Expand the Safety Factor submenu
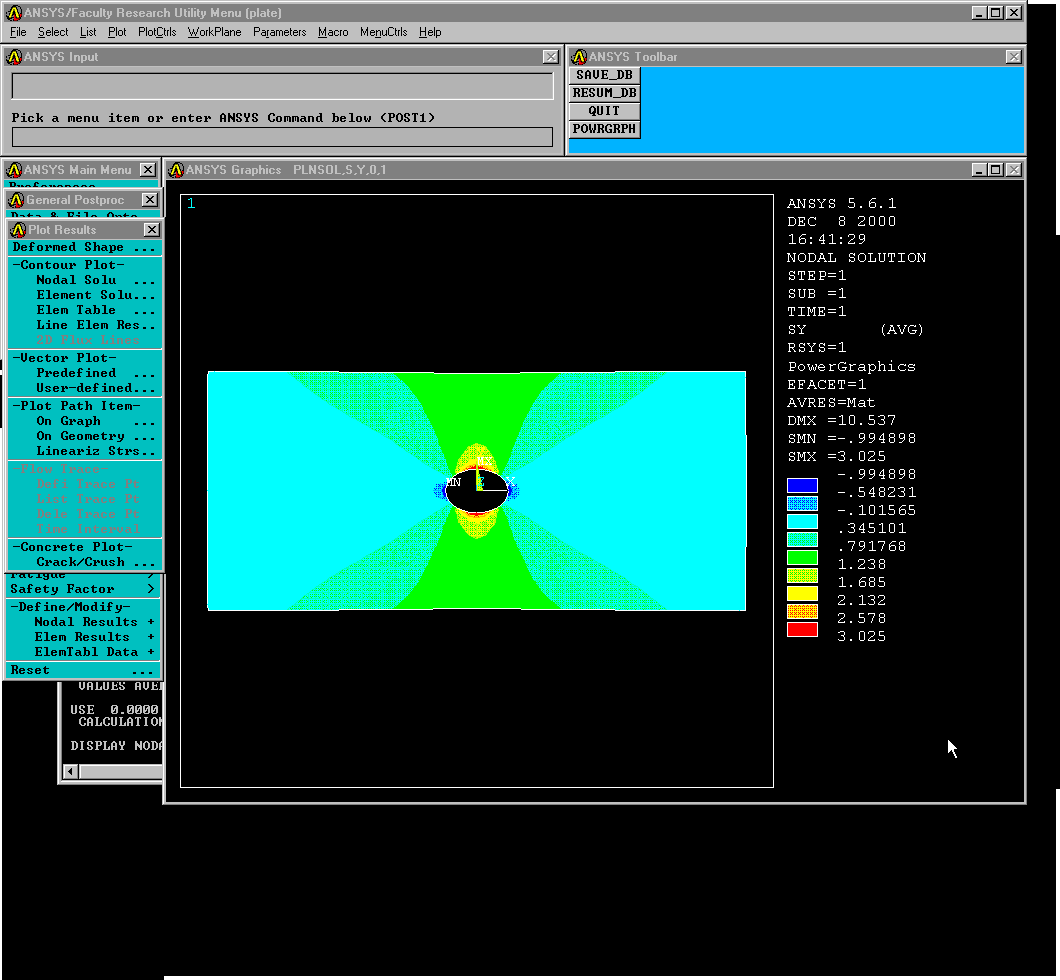Screen dimensions: 1060x980 click(82, 589)
